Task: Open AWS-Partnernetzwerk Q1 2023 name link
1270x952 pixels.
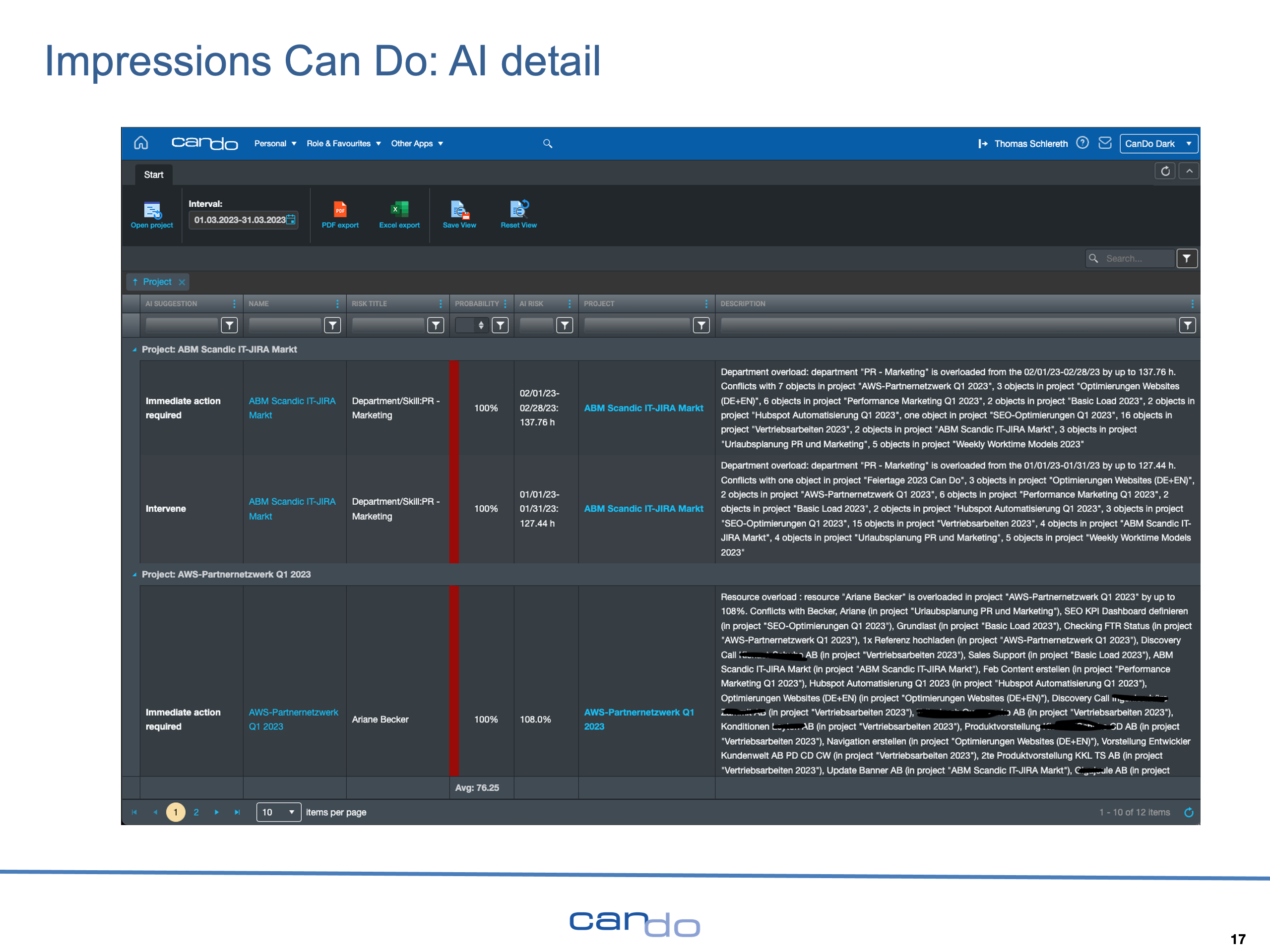Action: point(293,719)
